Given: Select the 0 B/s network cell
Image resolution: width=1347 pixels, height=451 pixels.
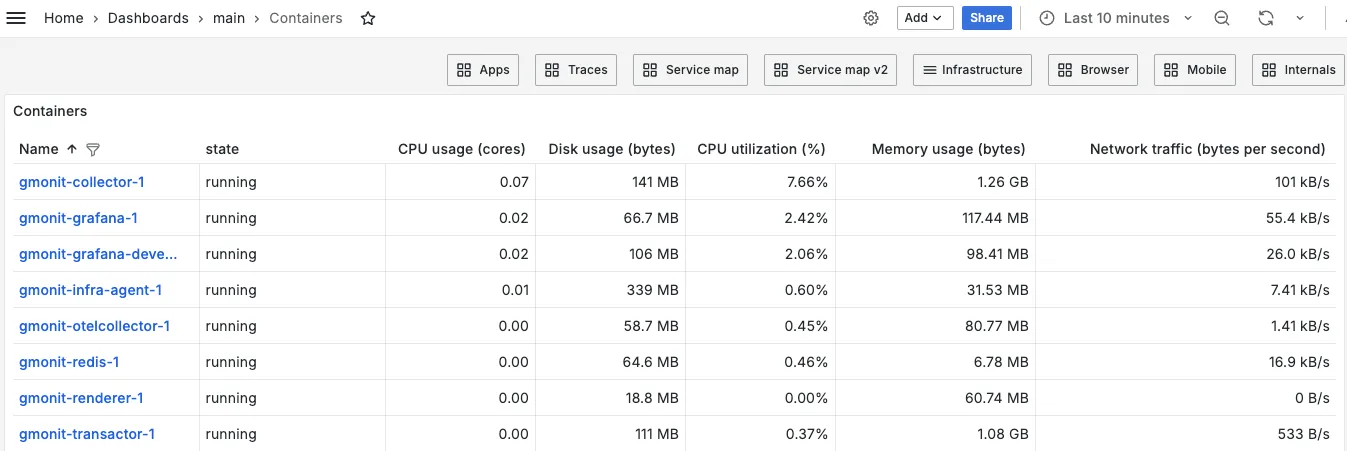Looking at the screenshot, I should 1186,398.
